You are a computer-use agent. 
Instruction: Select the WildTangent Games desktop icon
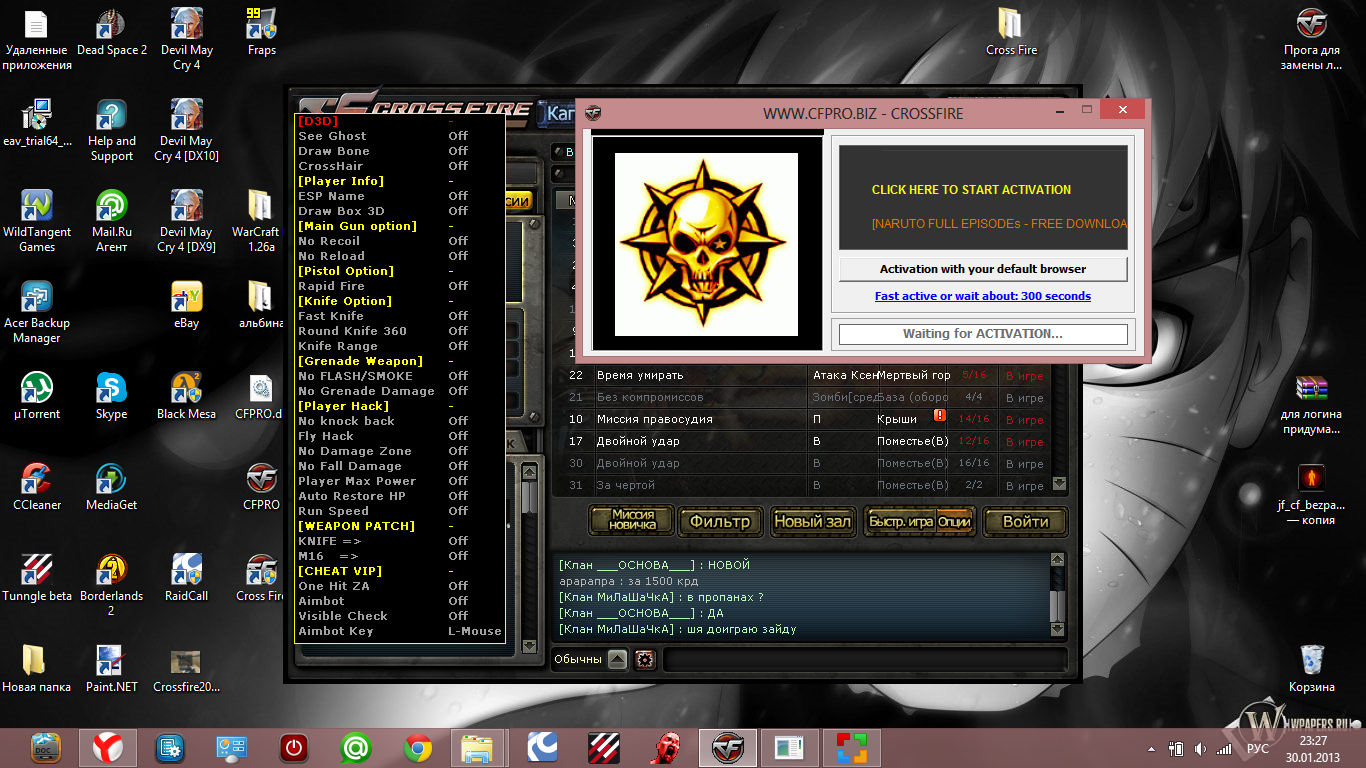pos(37,221)
